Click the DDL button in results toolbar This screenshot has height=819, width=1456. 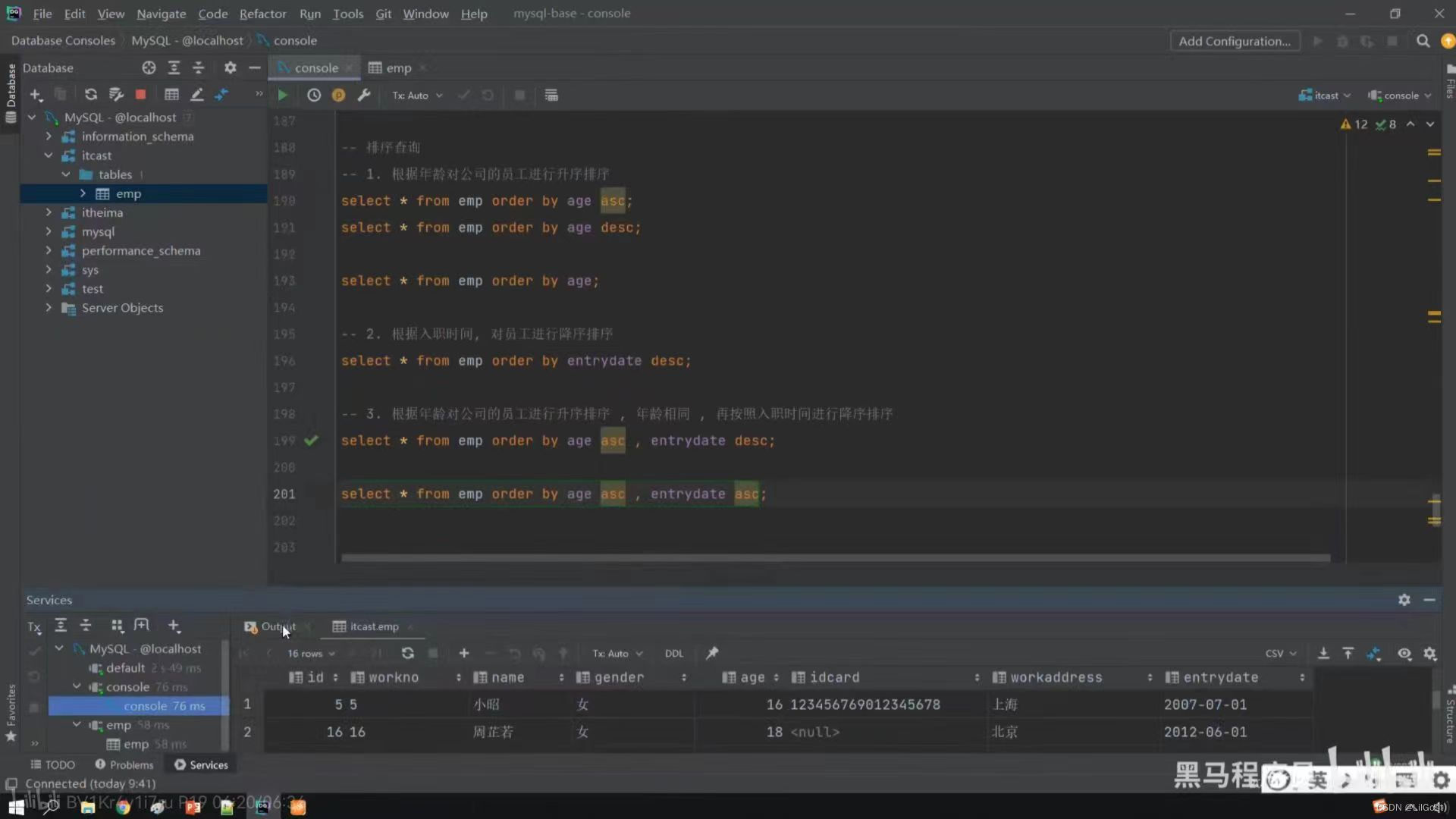(x=673, y=654)
